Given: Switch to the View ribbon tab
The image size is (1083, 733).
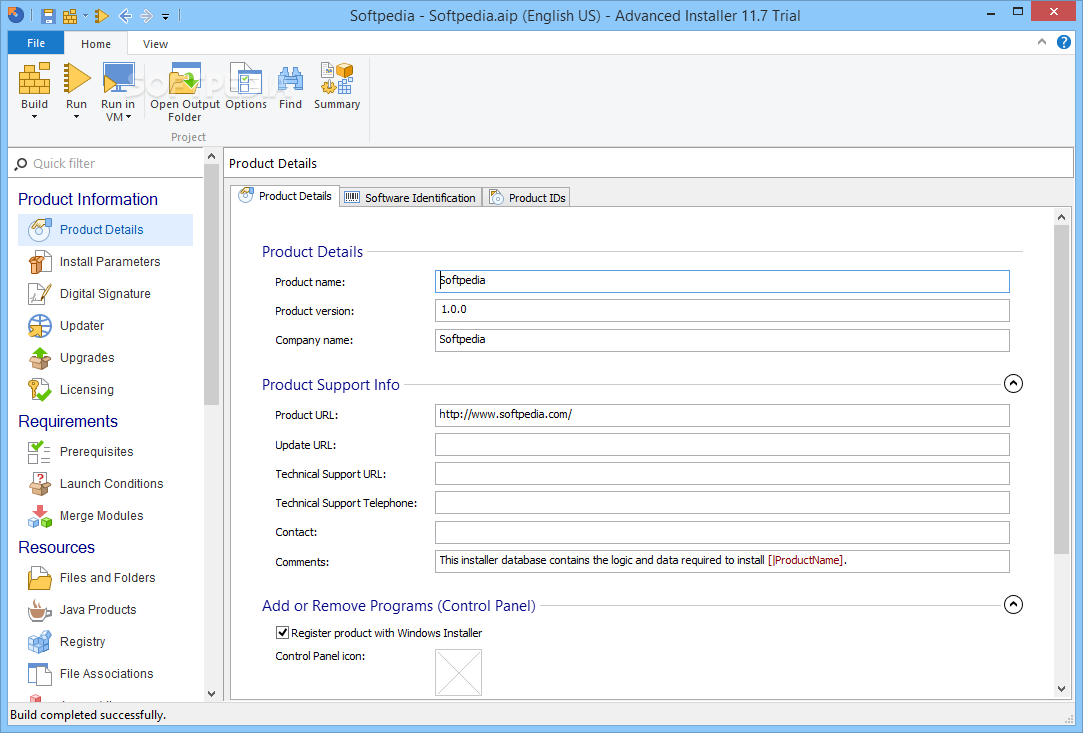Looking at the screenshot, I should [x=155, y=44].
